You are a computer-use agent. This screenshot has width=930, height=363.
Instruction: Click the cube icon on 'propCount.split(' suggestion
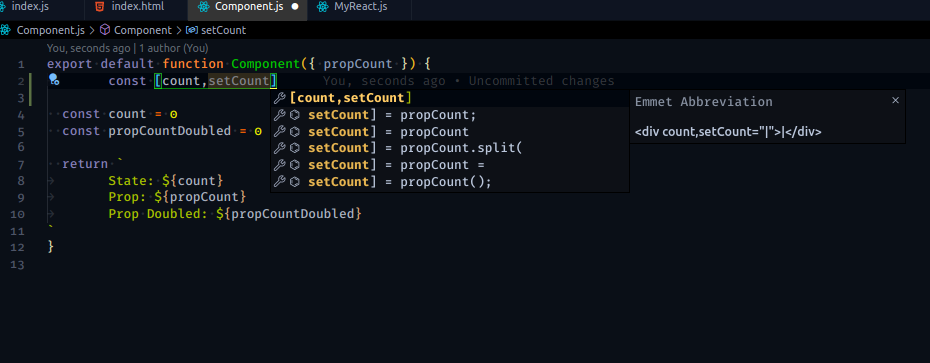[x=294, y=148]
